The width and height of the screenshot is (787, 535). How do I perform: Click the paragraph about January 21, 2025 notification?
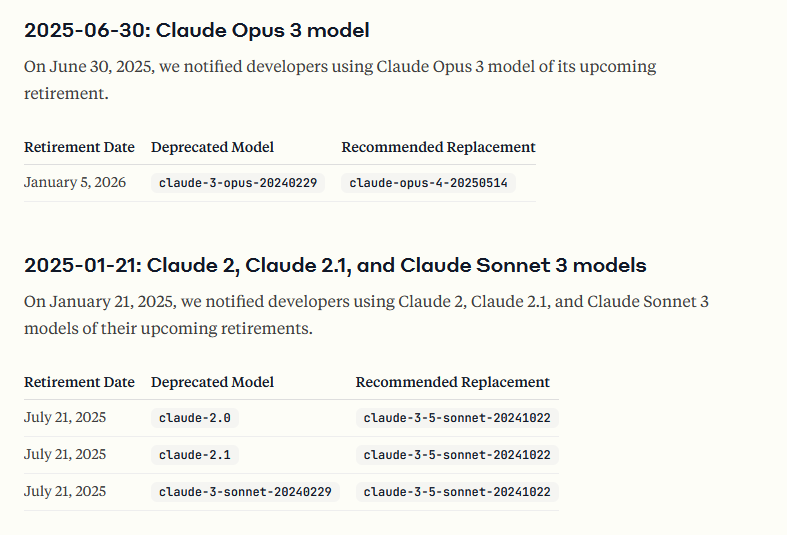pyautogui.click(x=366, y=315)
